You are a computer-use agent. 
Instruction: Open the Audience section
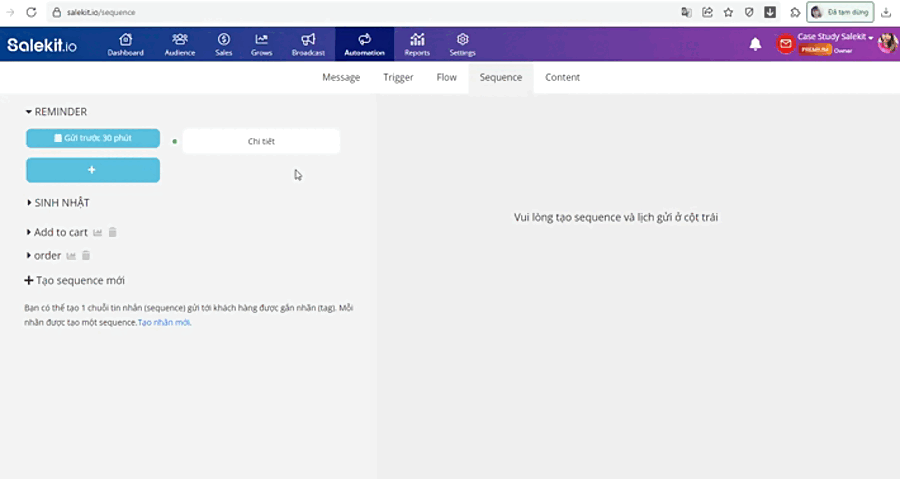[x=180, y=45]
